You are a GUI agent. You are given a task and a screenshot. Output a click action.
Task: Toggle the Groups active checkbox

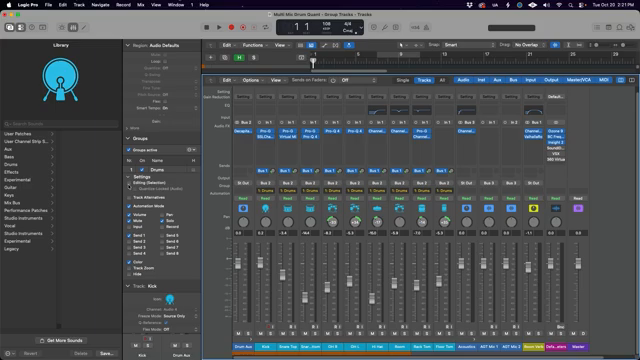[129, 150]
